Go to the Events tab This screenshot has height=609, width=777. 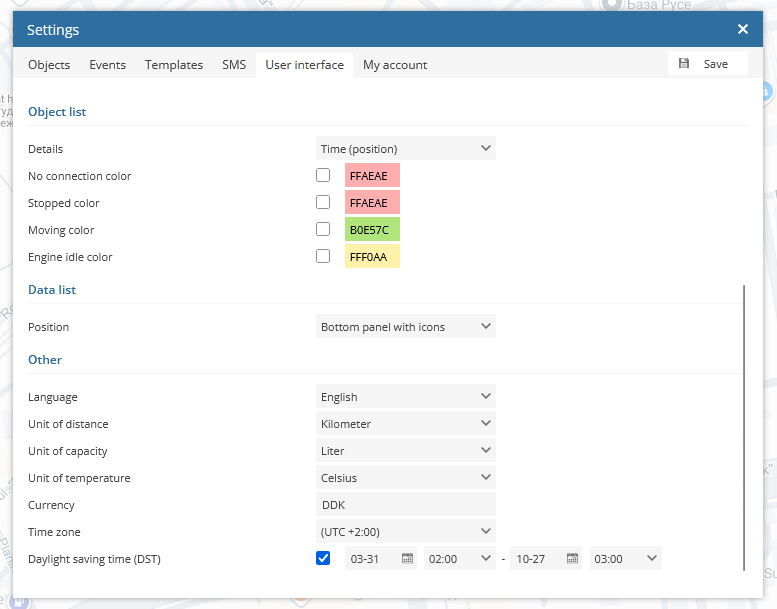point(108,65)
